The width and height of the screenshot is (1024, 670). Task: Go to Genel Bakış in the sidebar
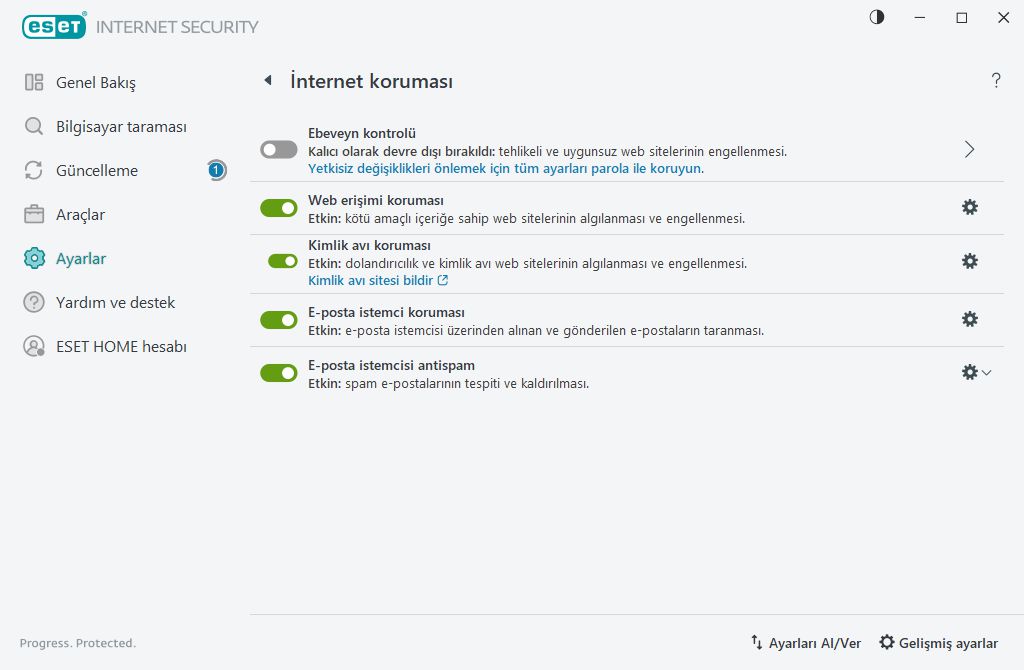pyautogui.click(x=95, y=82)
